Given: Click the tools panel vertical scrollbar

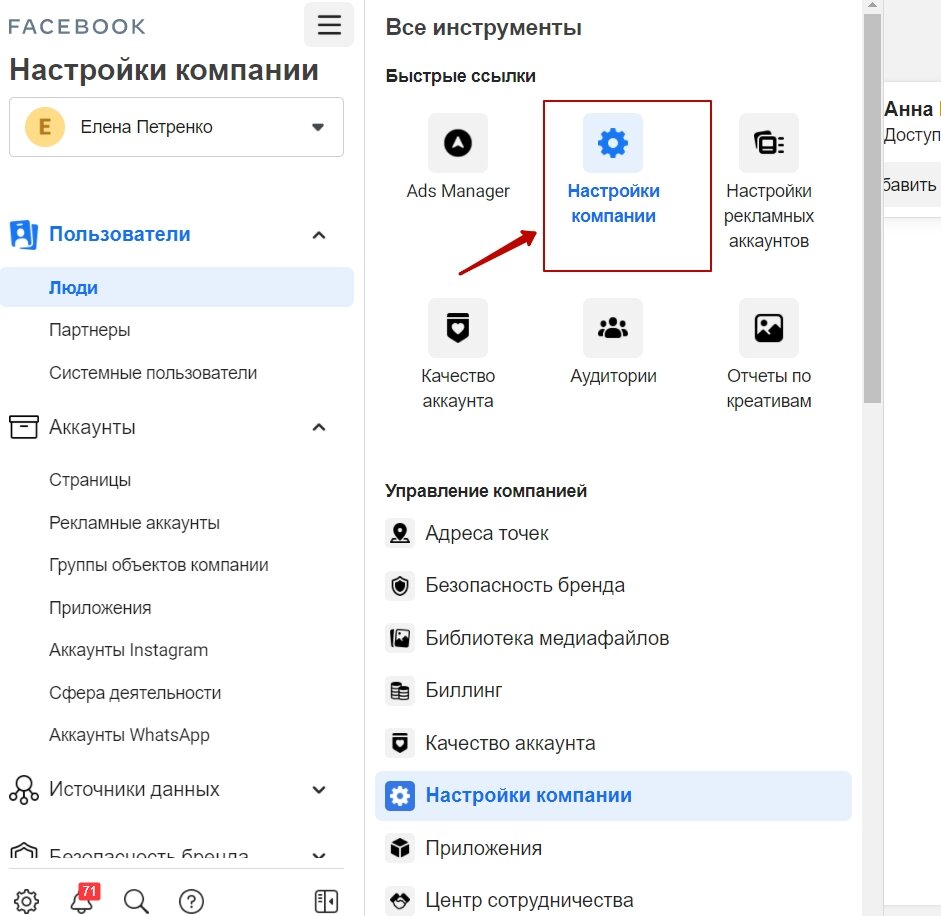Looking at the screenshot, I should pyautogui.click(x=872, y=208).
